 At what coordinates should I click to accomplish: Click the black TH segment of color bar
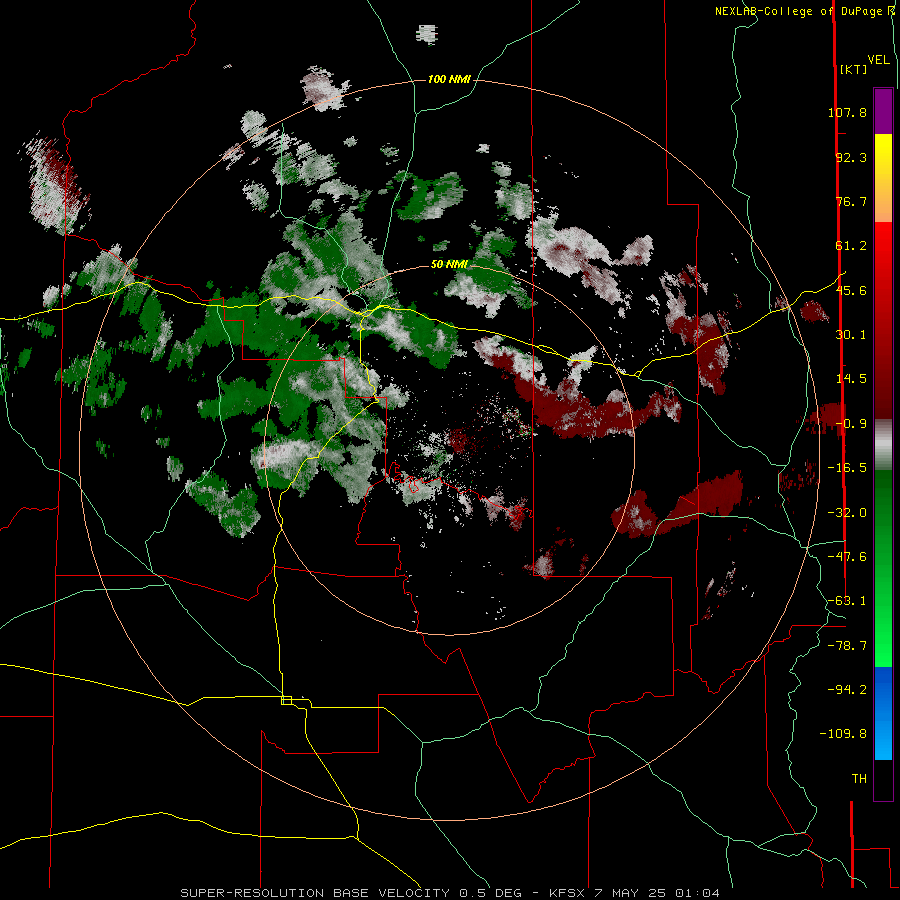click(x=883, y=779)
